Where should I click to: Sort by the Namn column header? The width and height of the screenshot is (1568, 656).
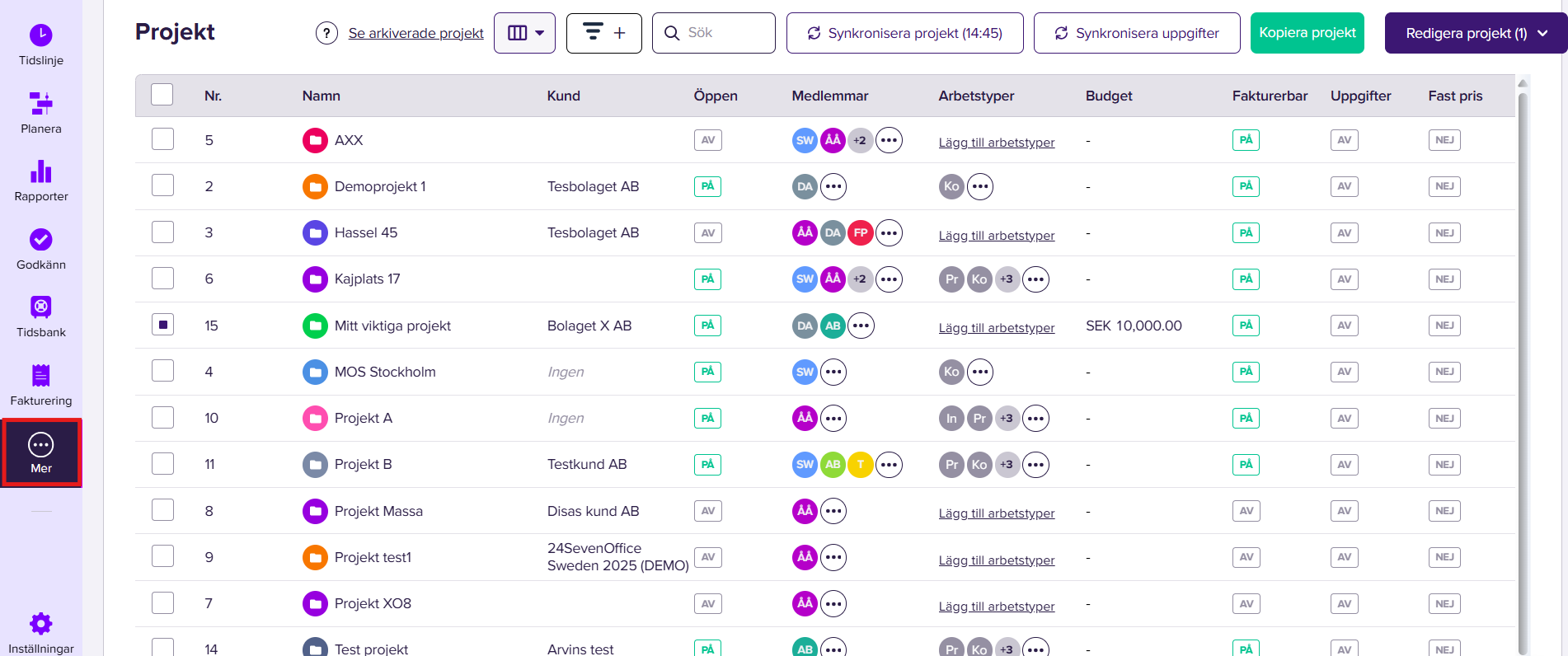321,96
